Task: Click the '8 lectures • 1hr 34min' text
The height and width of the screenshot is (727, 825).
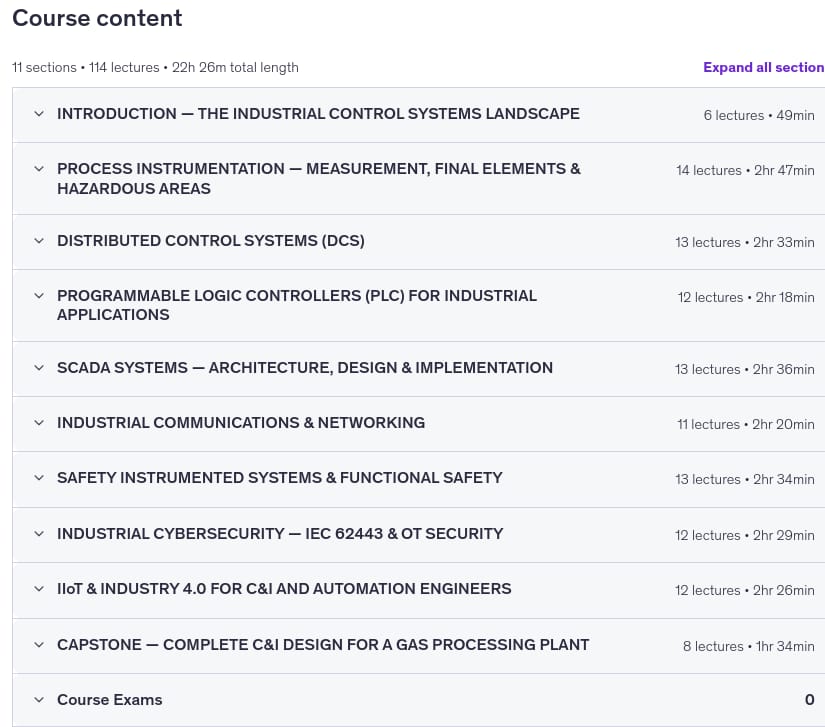Action: 749,647
